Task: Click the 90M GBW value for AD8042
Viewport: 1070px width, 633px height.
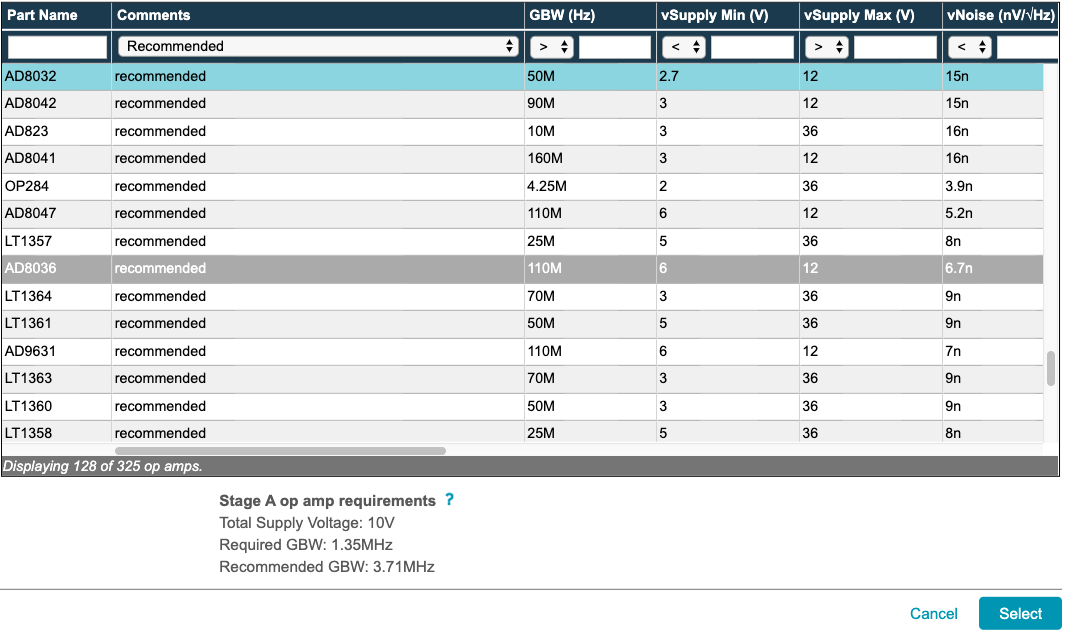Action: pyautogui.click(x=540, y=104)
